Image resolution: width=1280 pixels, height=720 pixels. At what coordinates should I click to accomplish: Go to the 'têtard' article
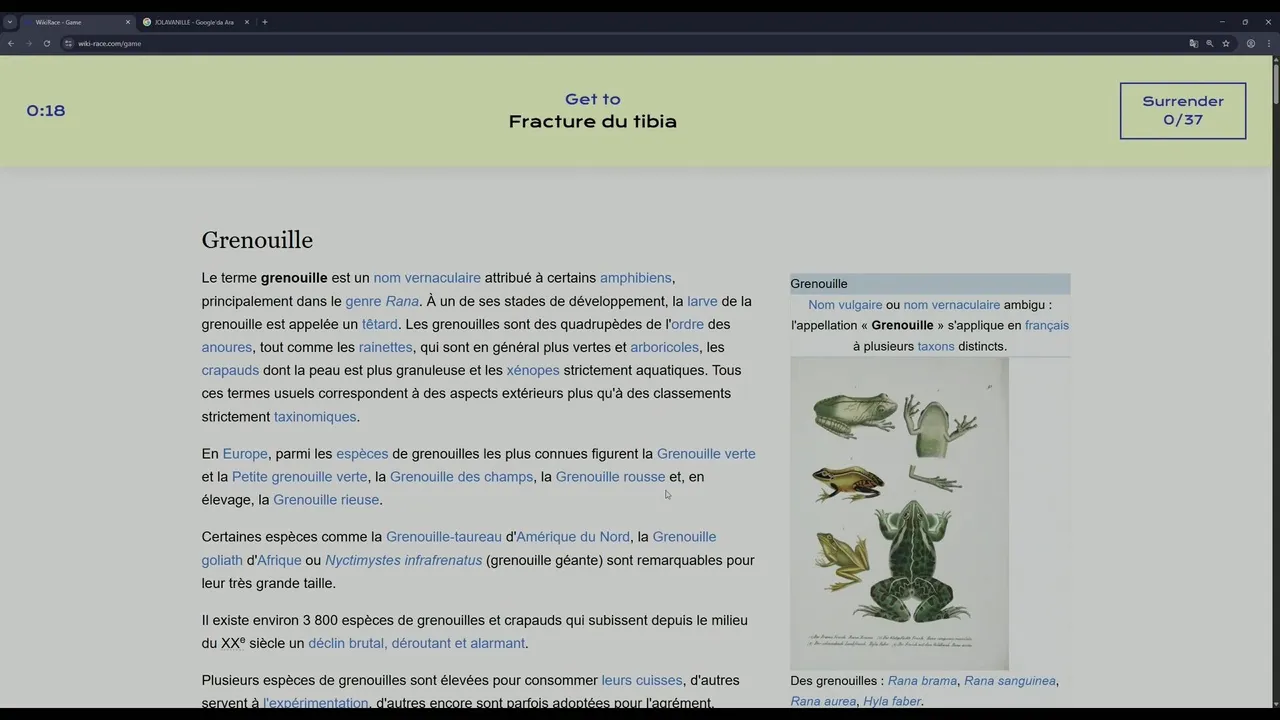(380, 324)
